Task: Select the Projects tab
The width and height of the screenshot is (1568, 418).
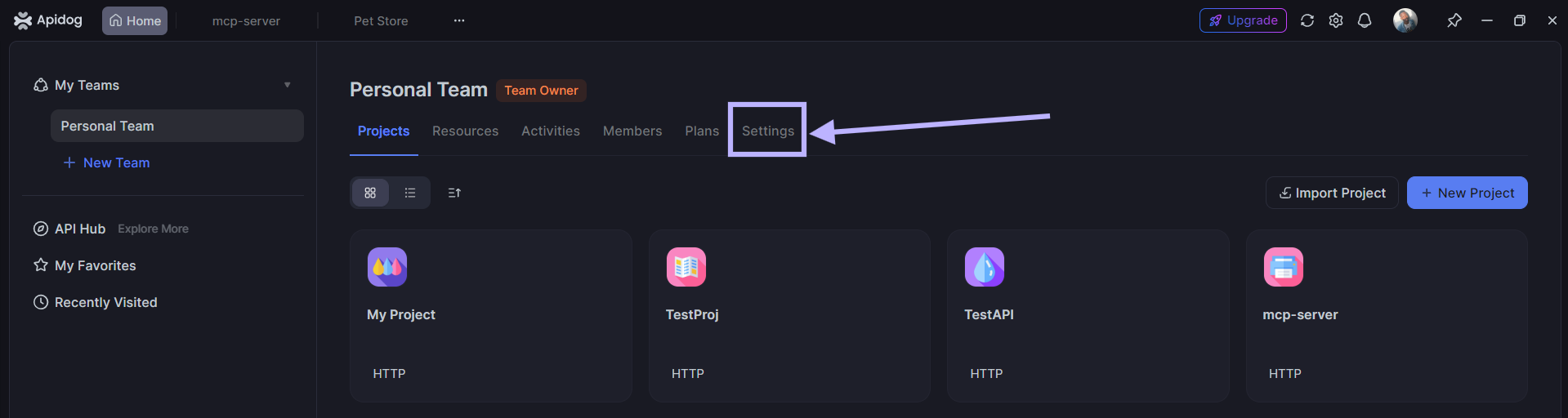Action: (384, 131)
